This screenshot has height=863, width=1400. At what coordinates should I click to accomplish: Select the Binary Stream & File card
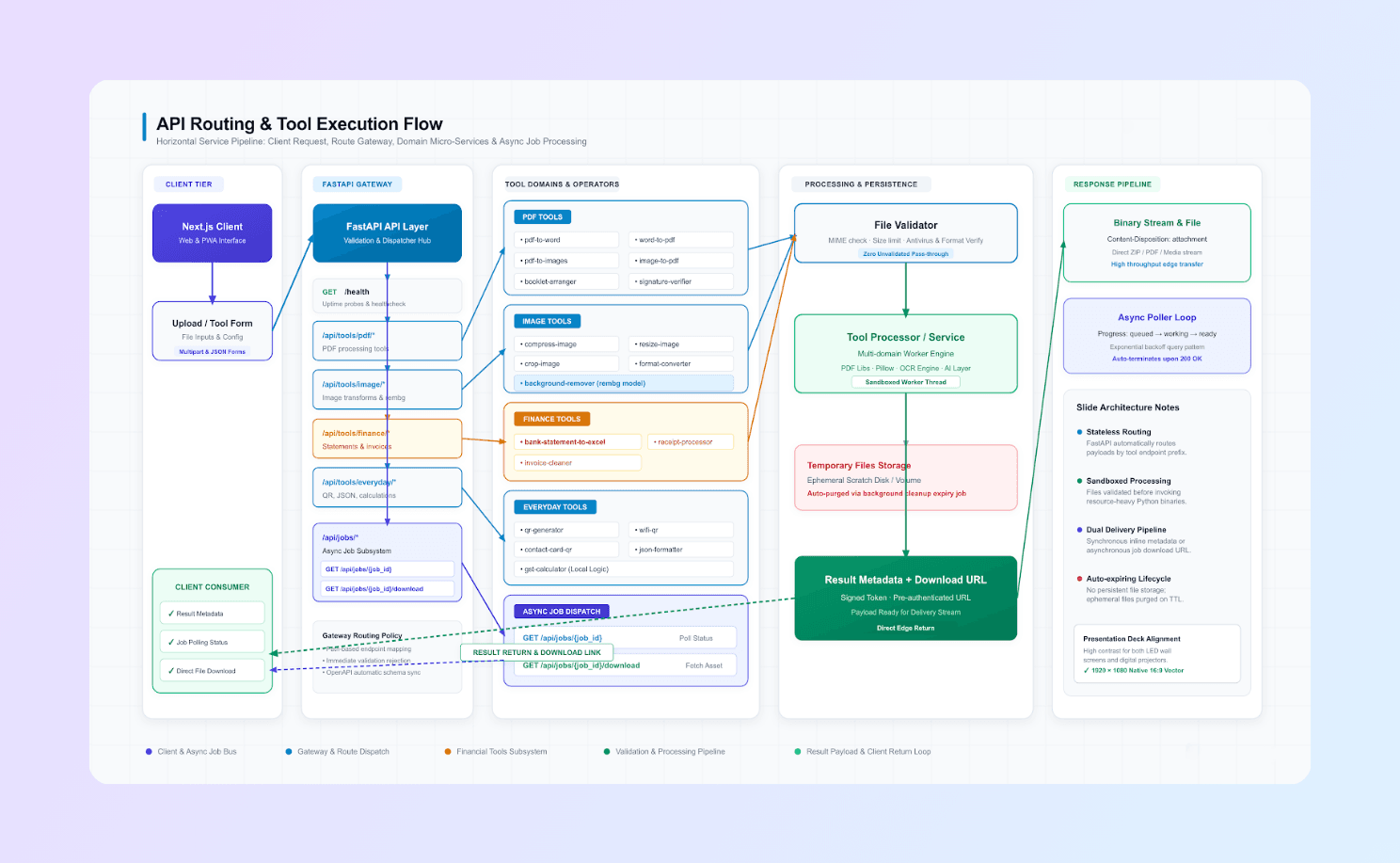[1157, 243]
